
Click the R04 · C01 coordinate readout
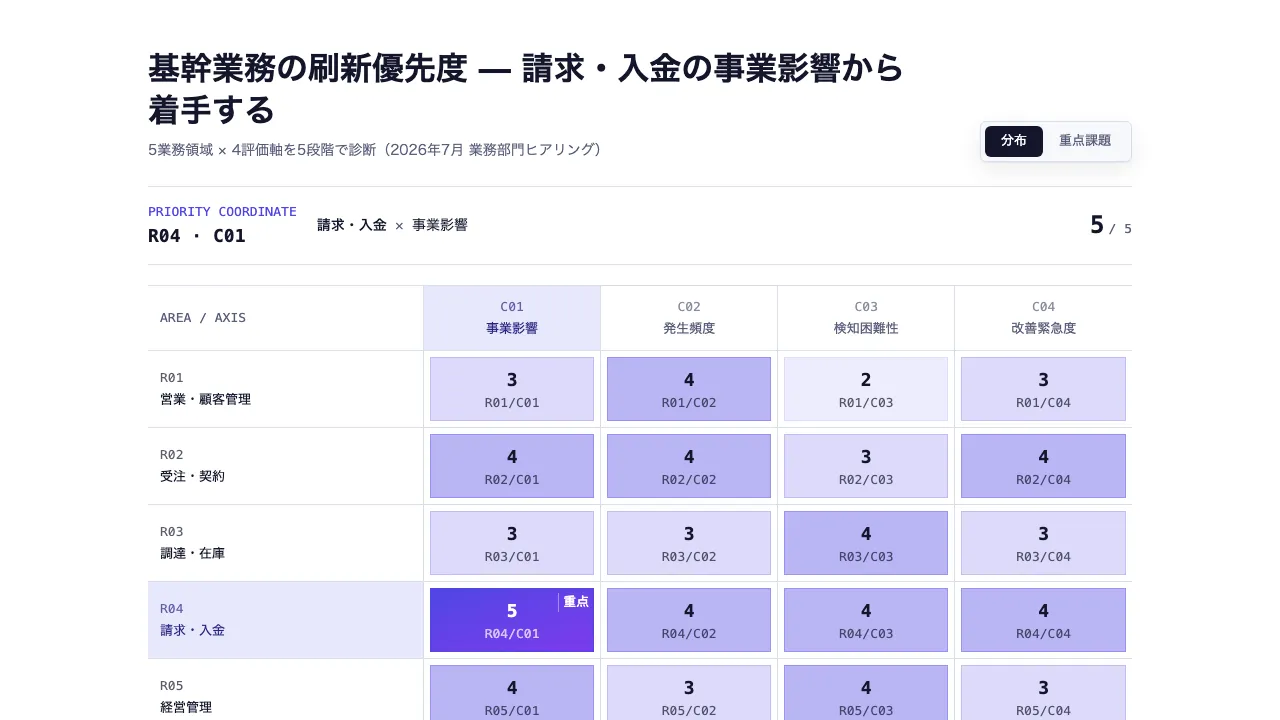(x=197, y=236)
